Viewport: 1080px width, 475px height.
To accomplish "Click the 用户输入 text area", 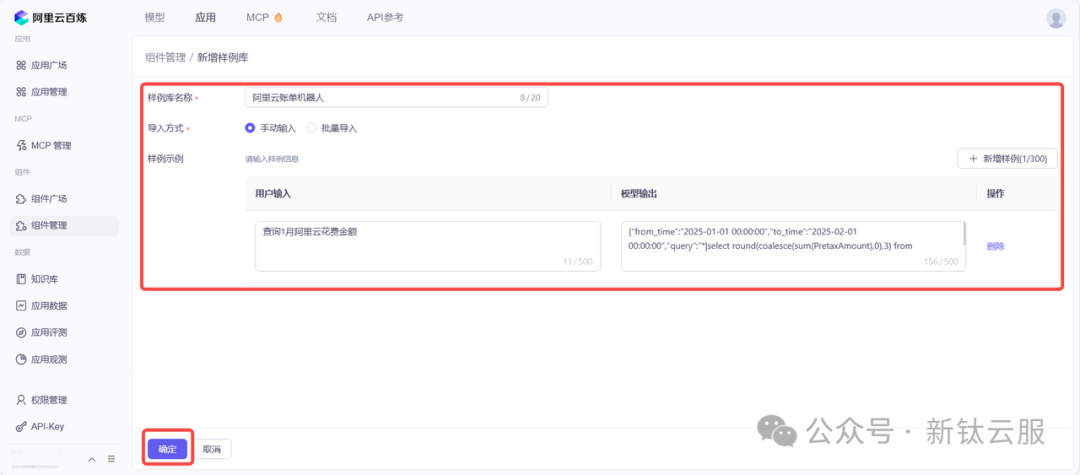I will (x=428, y=246).
